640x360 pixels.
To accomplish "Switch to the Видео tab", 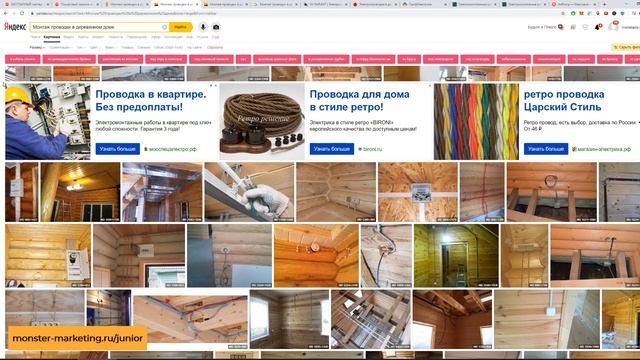I will [x=69, y=37].
